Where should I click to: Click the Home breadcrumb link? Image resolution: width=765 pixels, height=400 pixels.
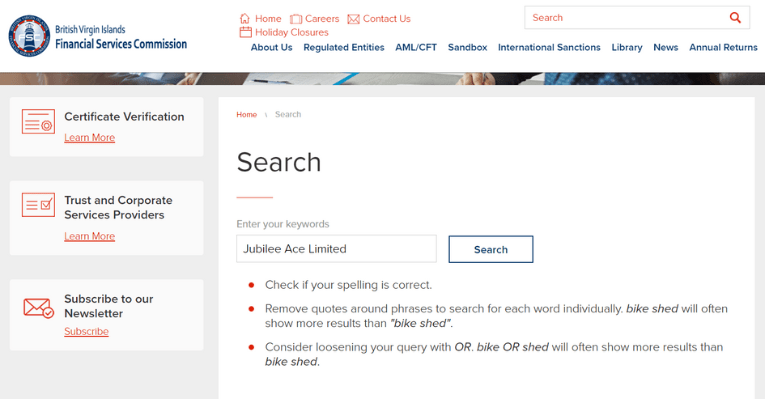[246, 115]
